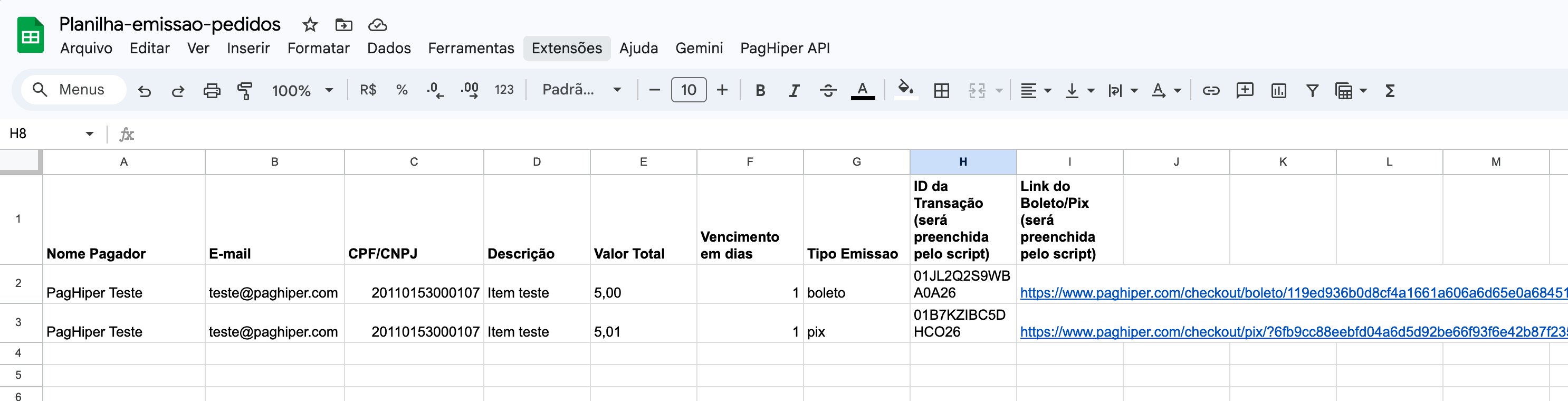The image size is (1568, 401).
Task: Star the Planilha-emissao-pedidos document
Action: pos(310,25)
